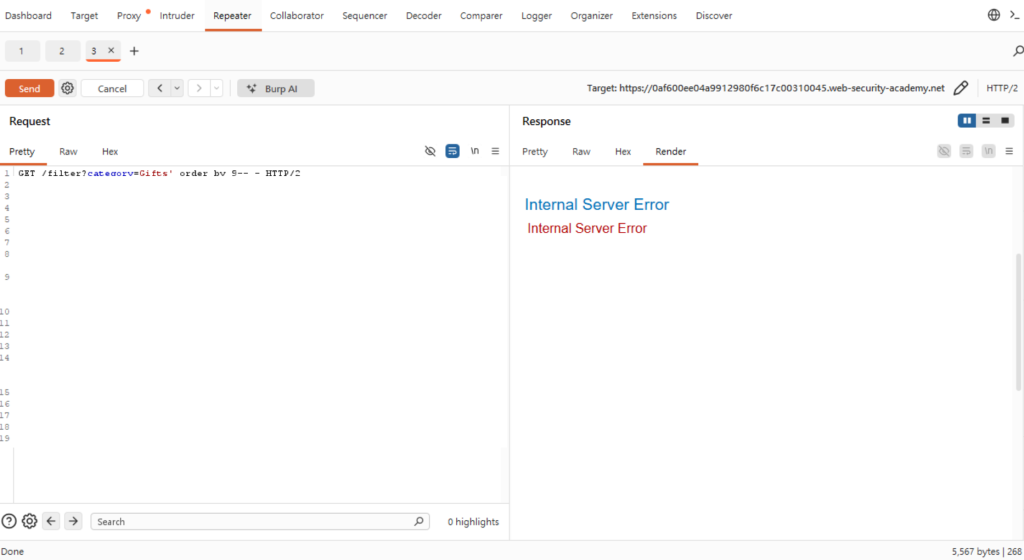The height and width of the screenshot is (560, 1024).
Task: Open the response pane options menu
Action: click(x=1009, y=151)
